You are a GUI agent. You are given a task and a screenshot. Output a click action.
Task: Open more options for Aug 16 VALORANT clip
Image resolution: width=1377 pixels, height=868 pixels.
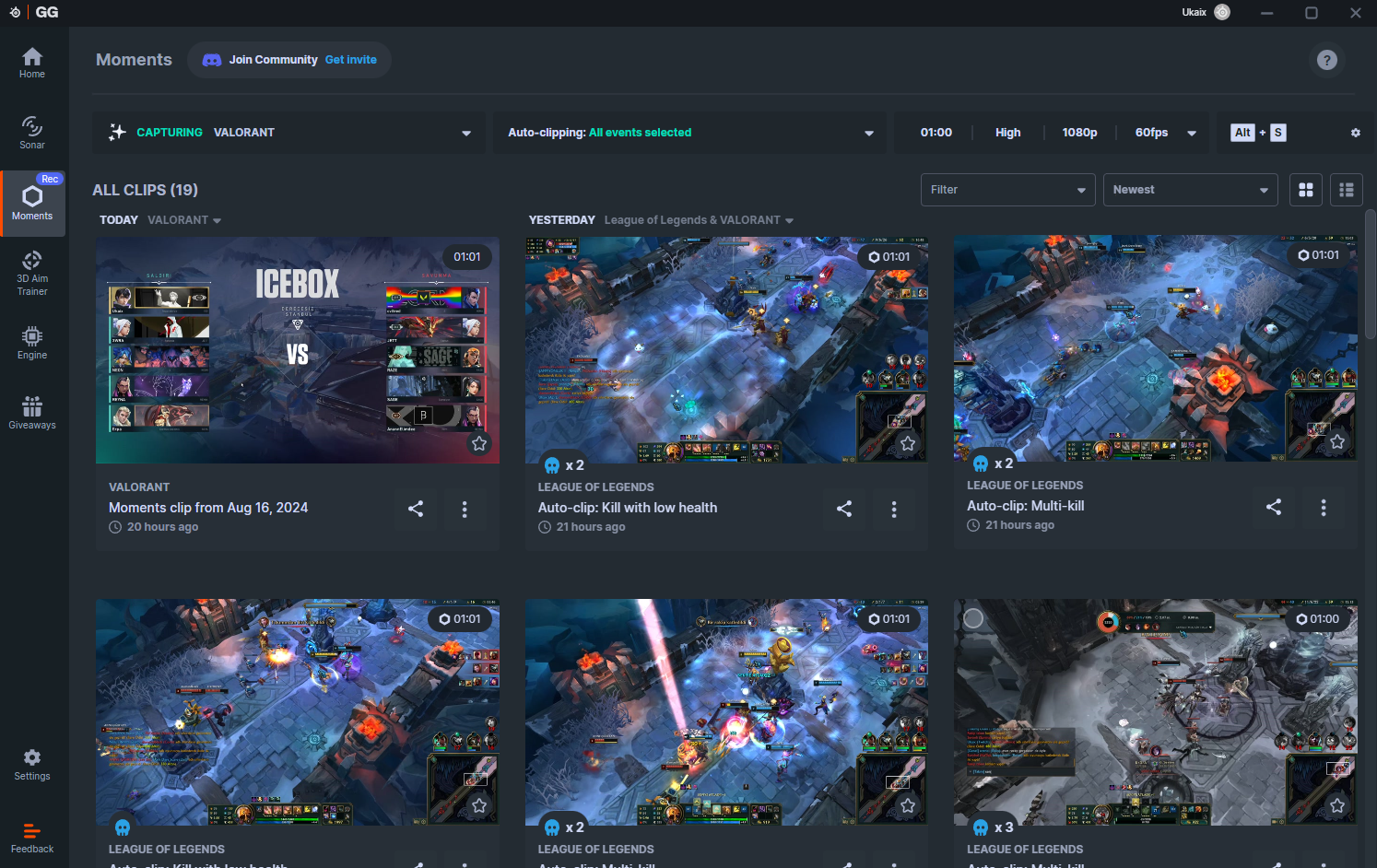(x=465, y=509)
